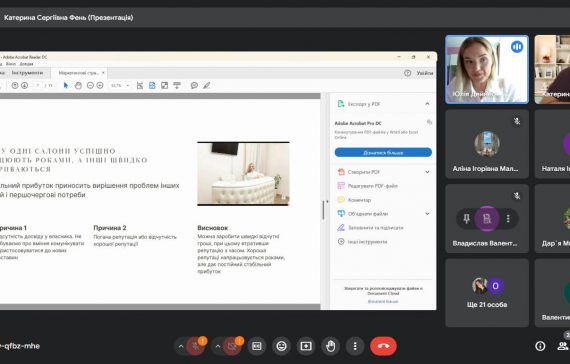Raise hand using the hand icon
Screen dimensions: 570x364
click(x=330, y=346)
